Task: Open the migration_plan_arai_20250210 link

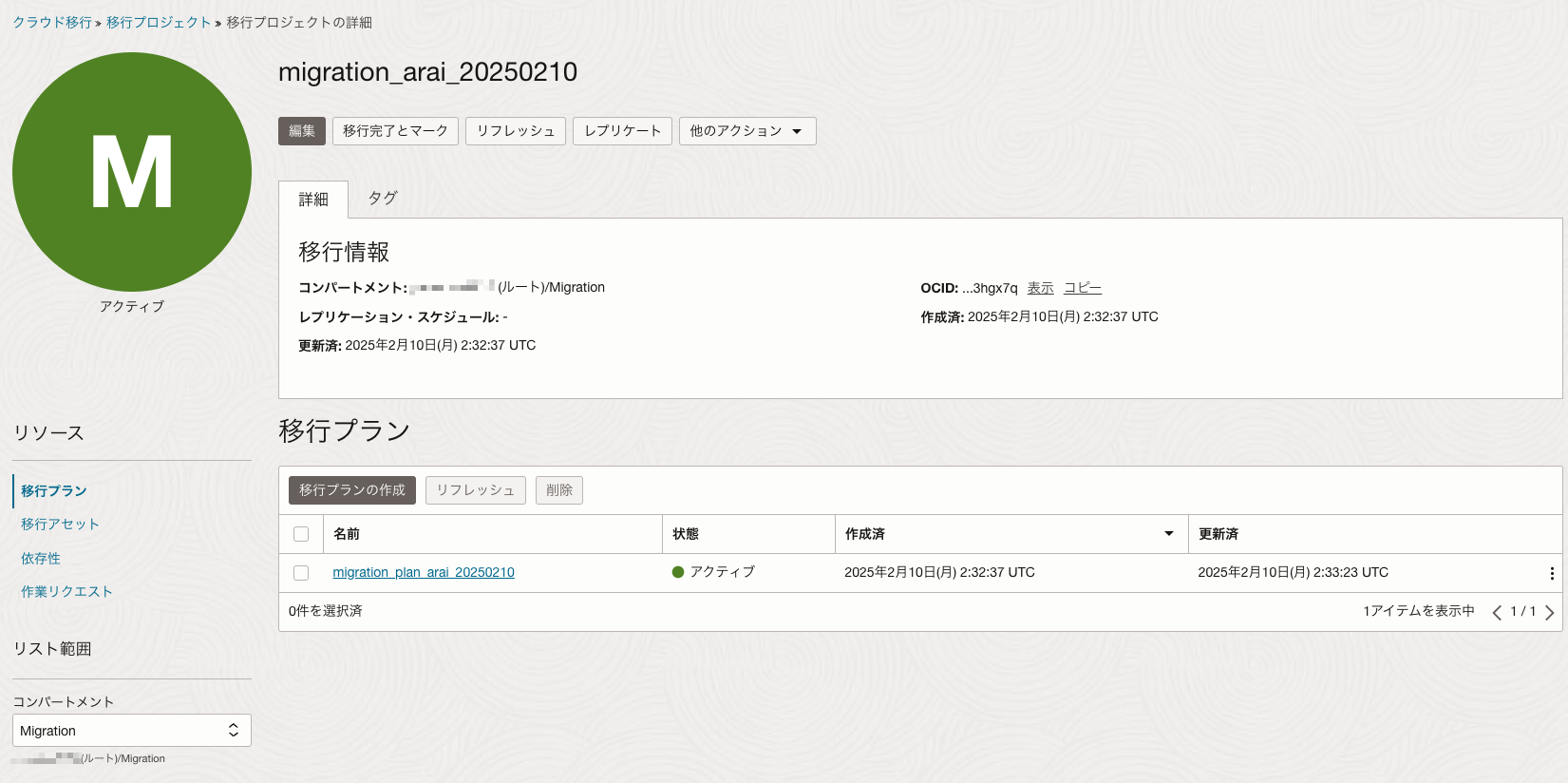Action: (424, 572)
